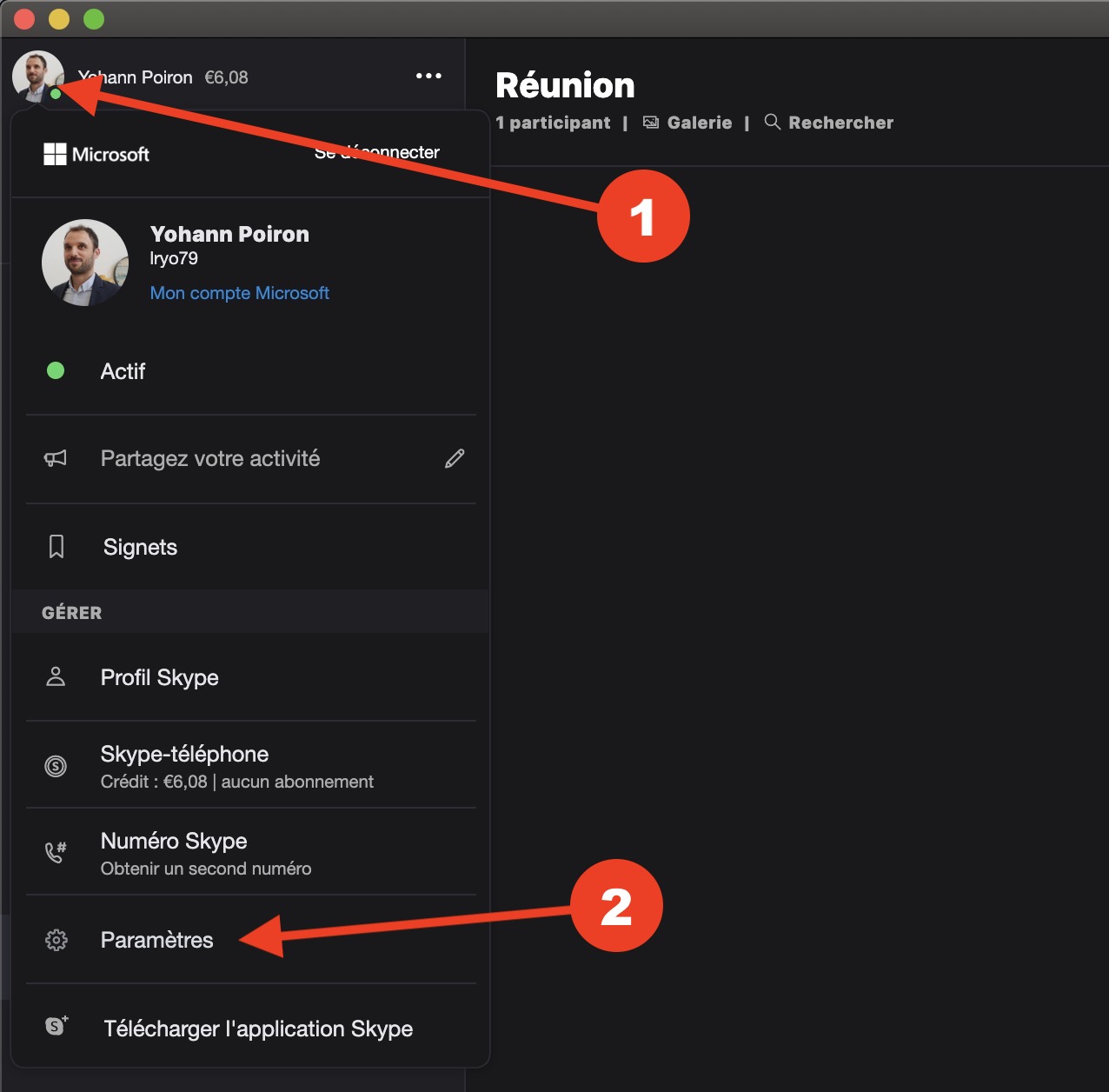Click the Skype-téléphone credit icon
Screen dimensions: 1109x1092
pyautogui.click(x=56, y=766)
